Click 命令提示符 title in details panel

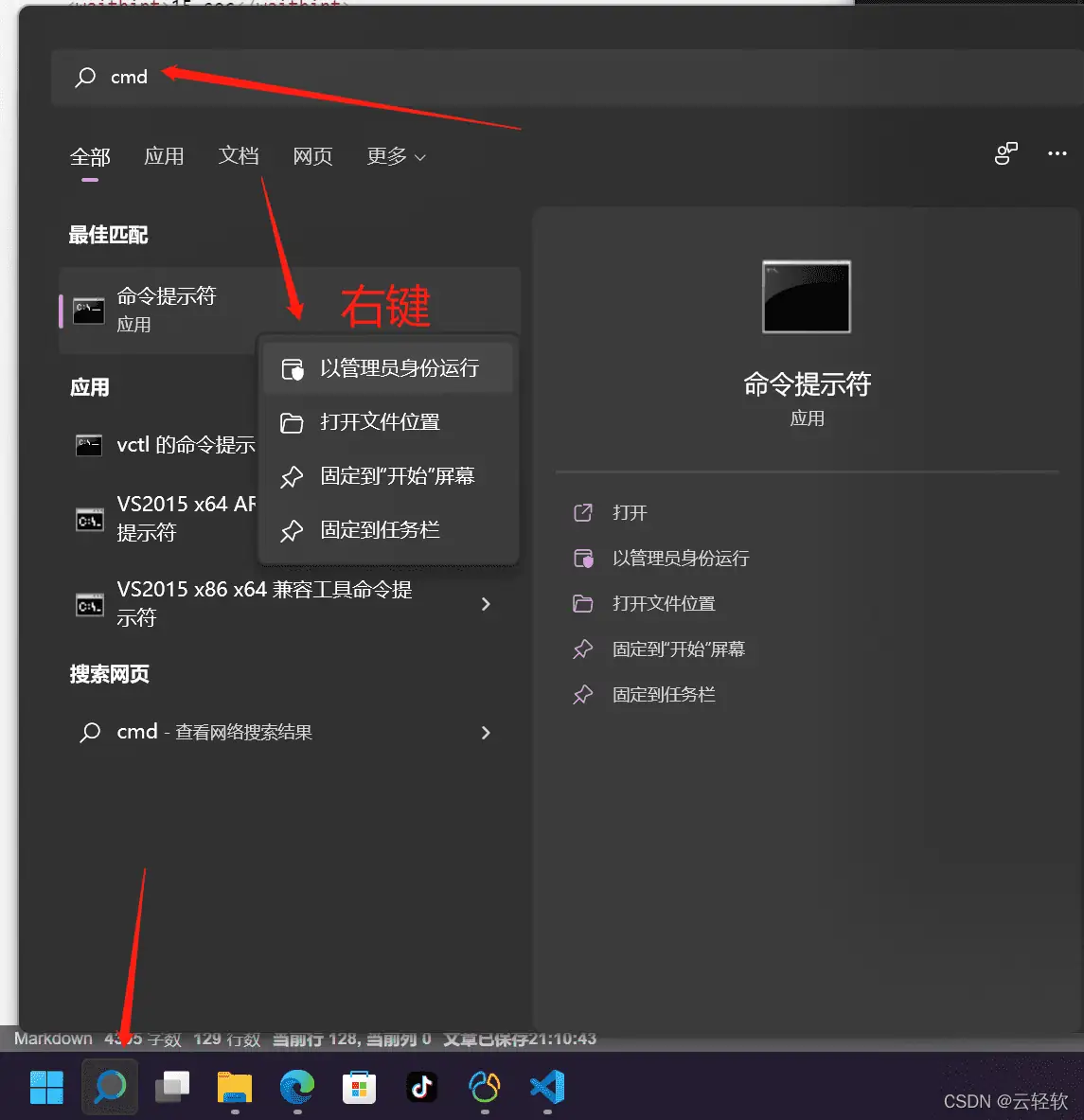pos(807,384)
